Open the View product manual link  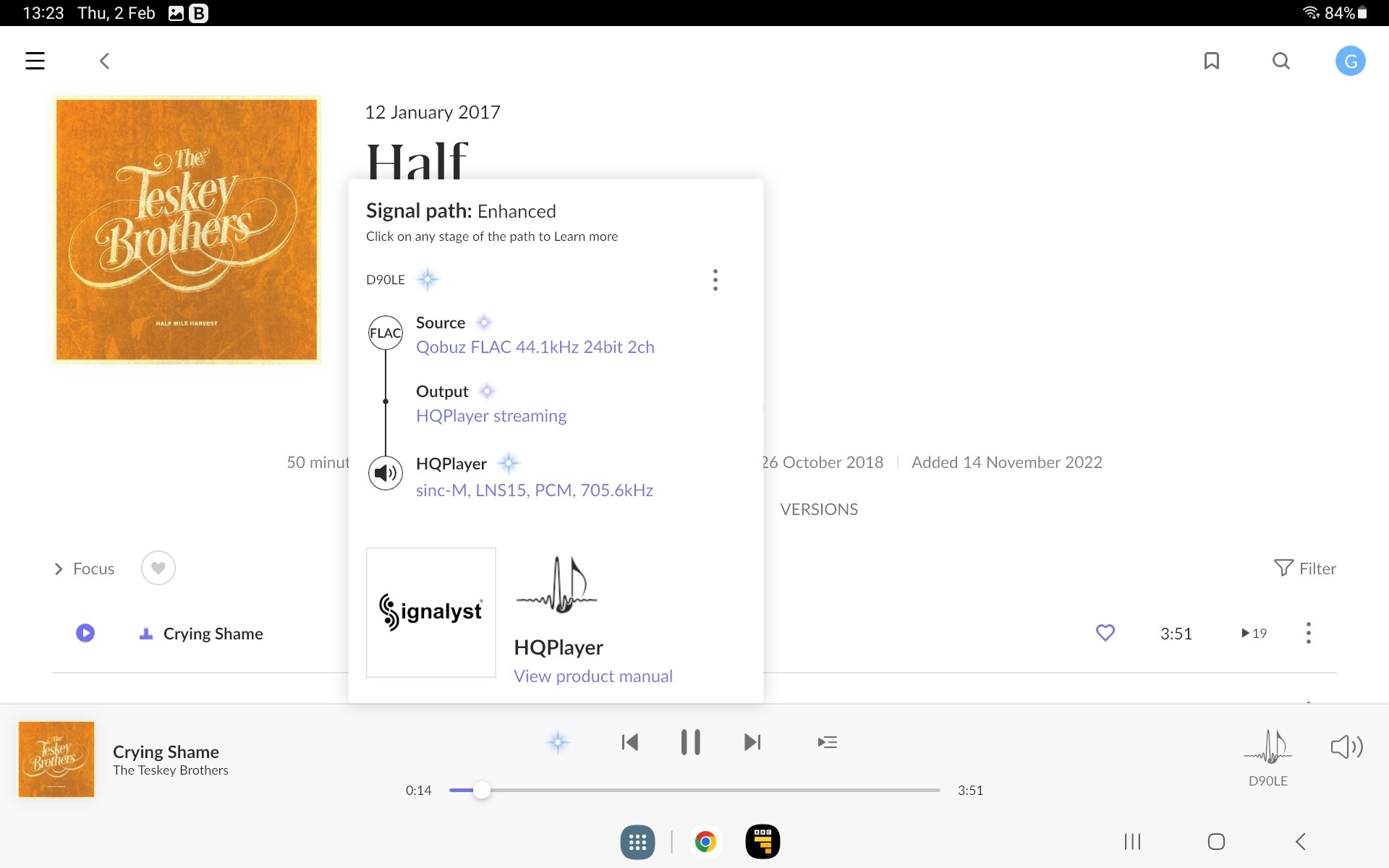(x=592, y=676)
